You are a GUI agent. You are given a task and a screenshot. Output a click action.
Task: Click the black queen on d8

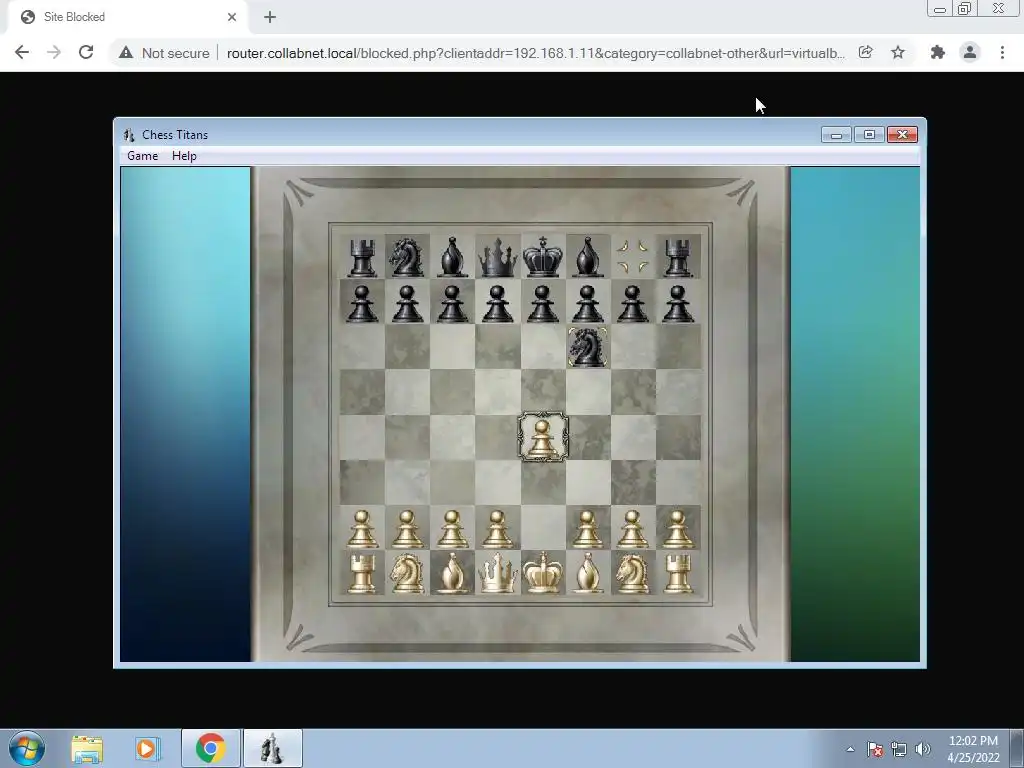498,257
